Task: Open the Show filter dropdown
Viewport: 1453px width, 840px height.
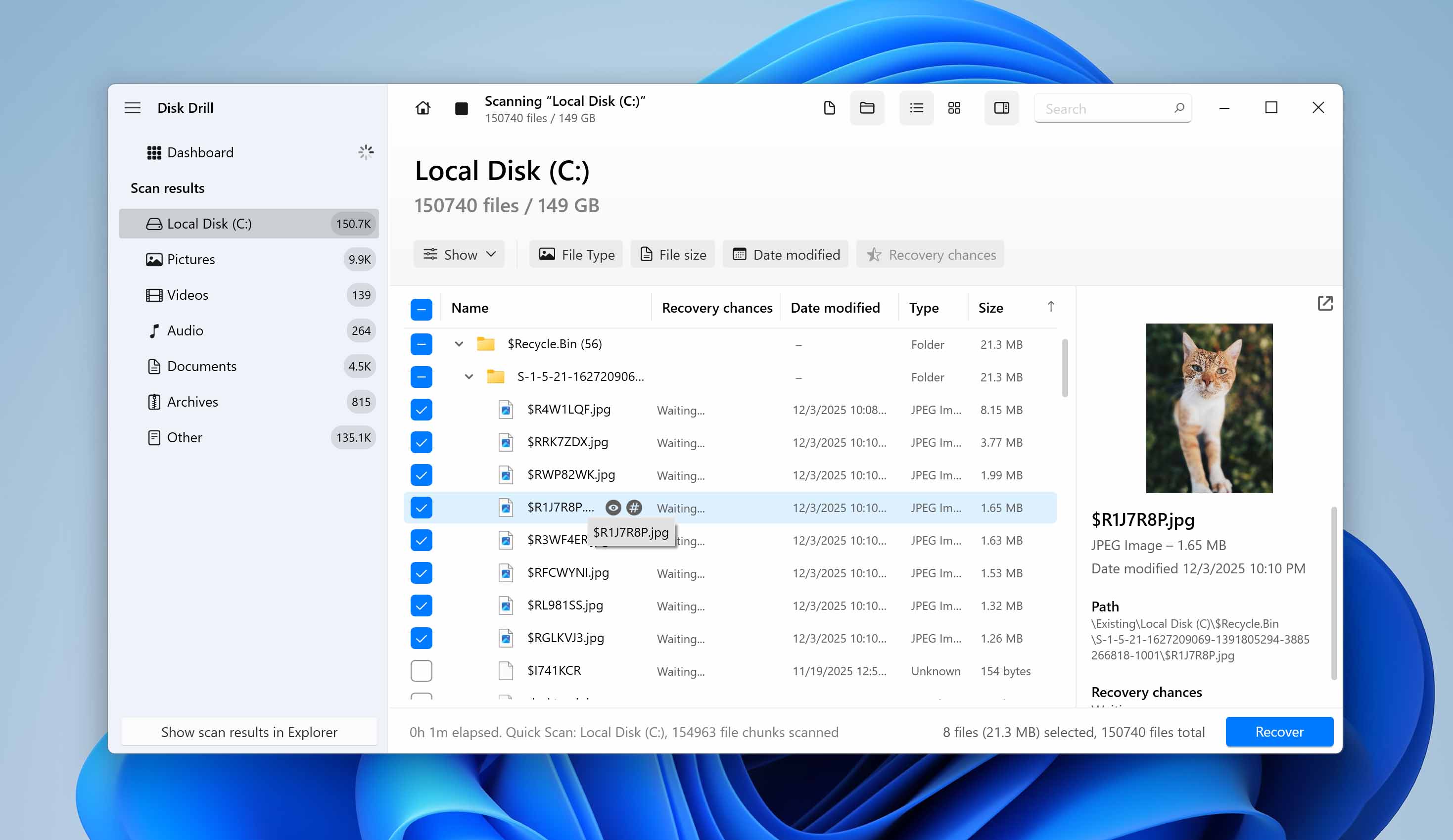Action: pos(459,254)
